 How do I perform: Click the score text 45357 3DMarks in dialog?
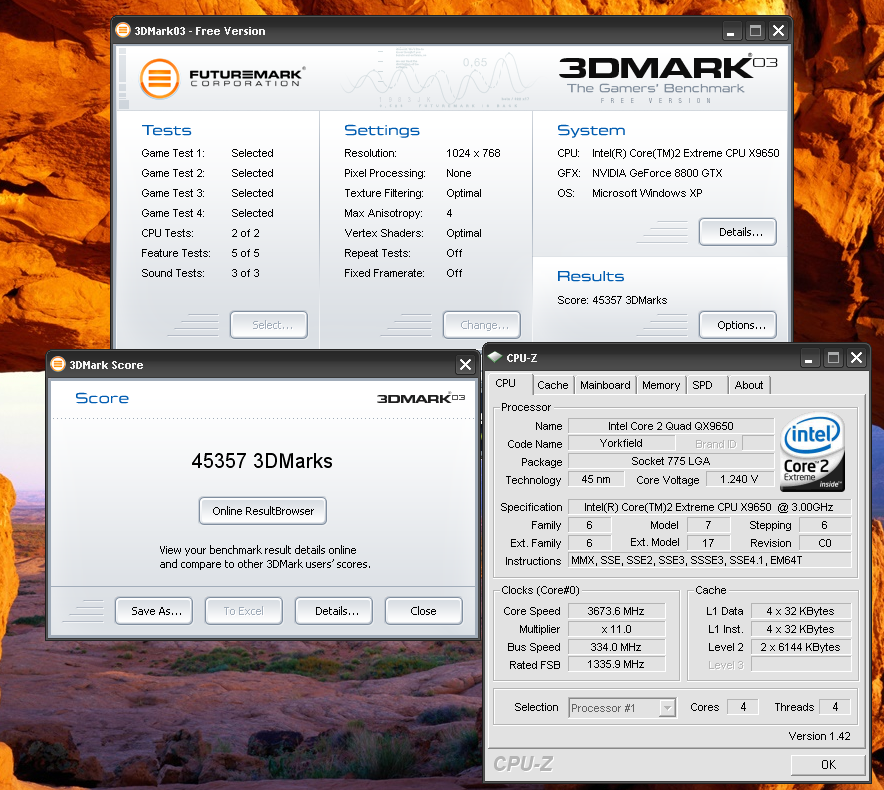262,461
